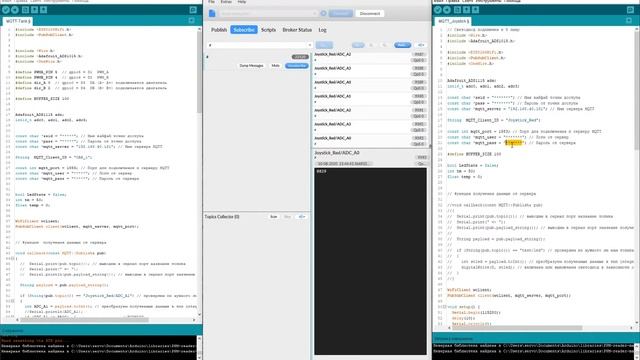640x360 pixels.
Task: Open Topics Collector options dropdown
Action: tap(302, 217)
